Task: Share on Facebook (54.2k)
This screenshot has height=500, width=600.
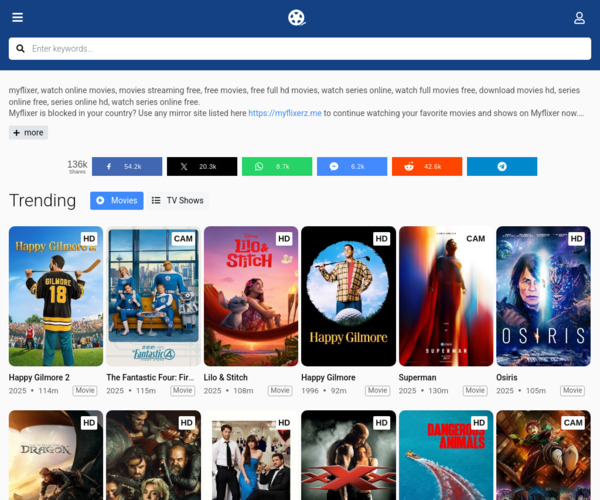Action: point(127,166)
